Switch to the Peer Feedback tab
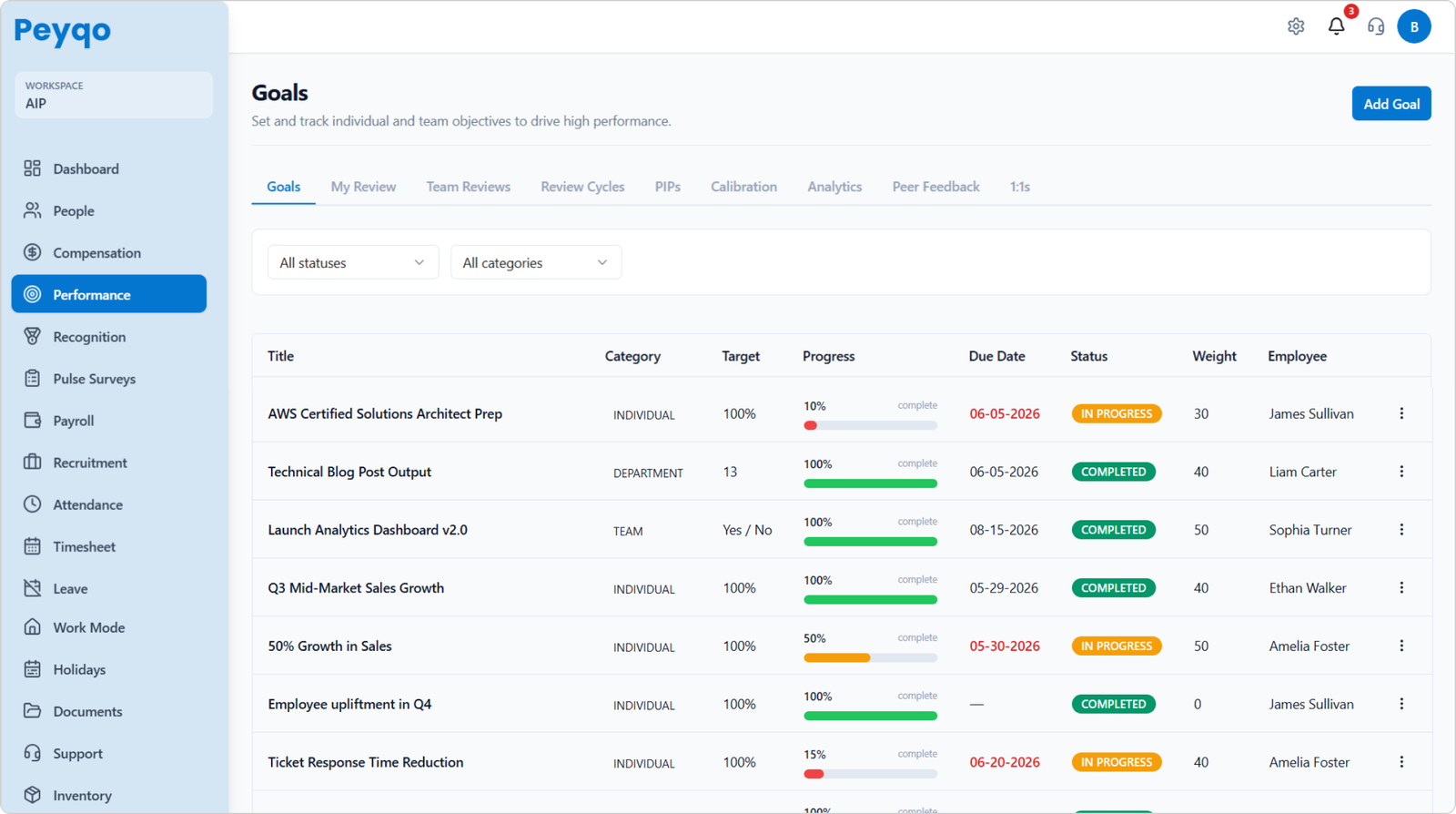1456x814 pixels. (935, 187)
